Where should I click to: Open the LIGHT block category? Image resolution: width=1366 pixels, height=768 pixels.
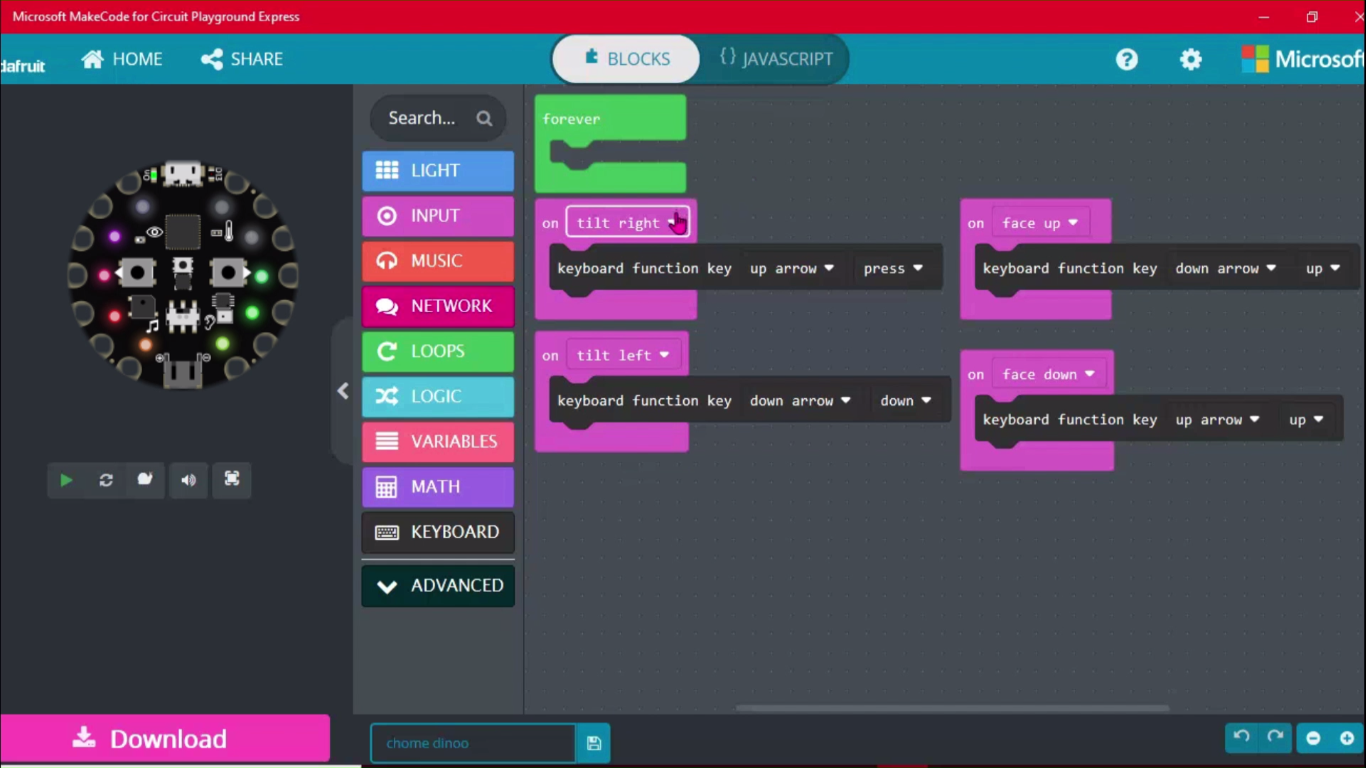click(x=438, y=171)
